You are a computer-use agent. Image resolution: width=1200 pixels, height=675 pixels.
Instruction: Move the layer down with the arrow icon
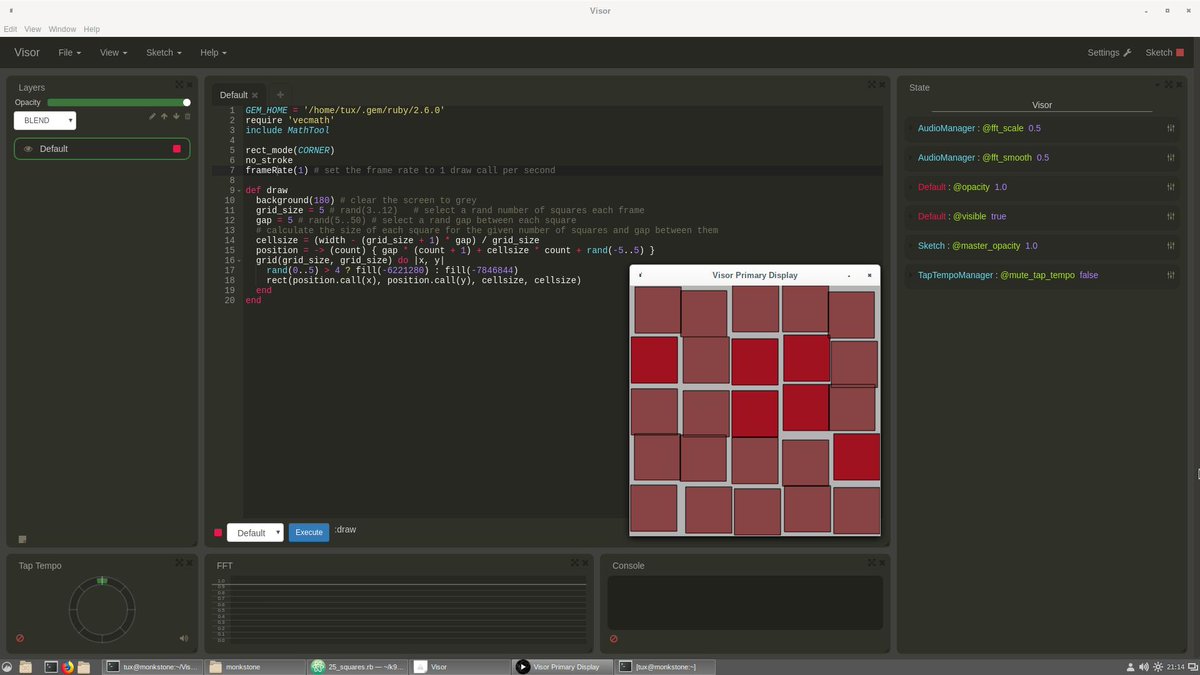[176, 116]
